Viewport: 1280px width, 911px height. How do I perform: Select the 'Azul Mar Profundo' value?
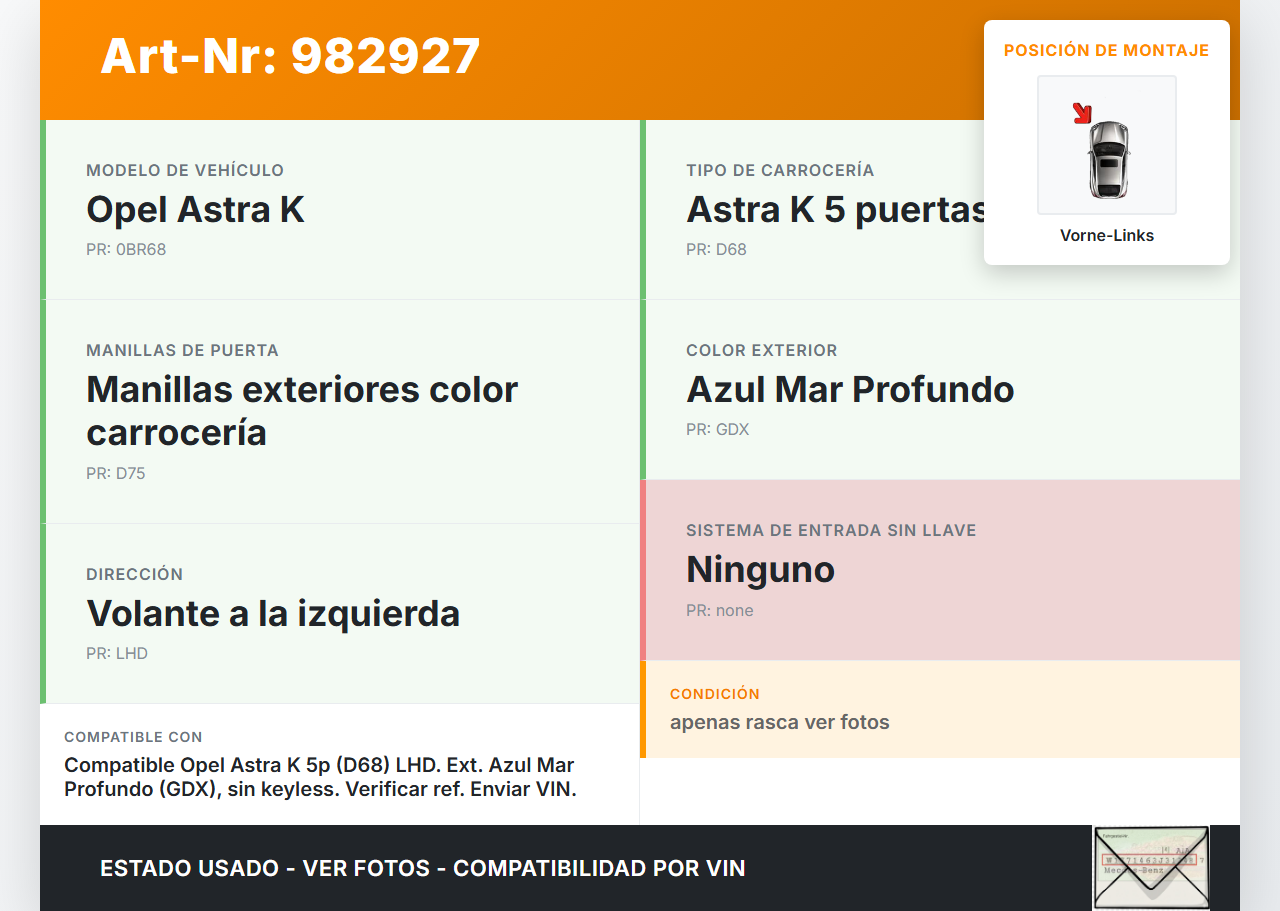tap(850, 390)
